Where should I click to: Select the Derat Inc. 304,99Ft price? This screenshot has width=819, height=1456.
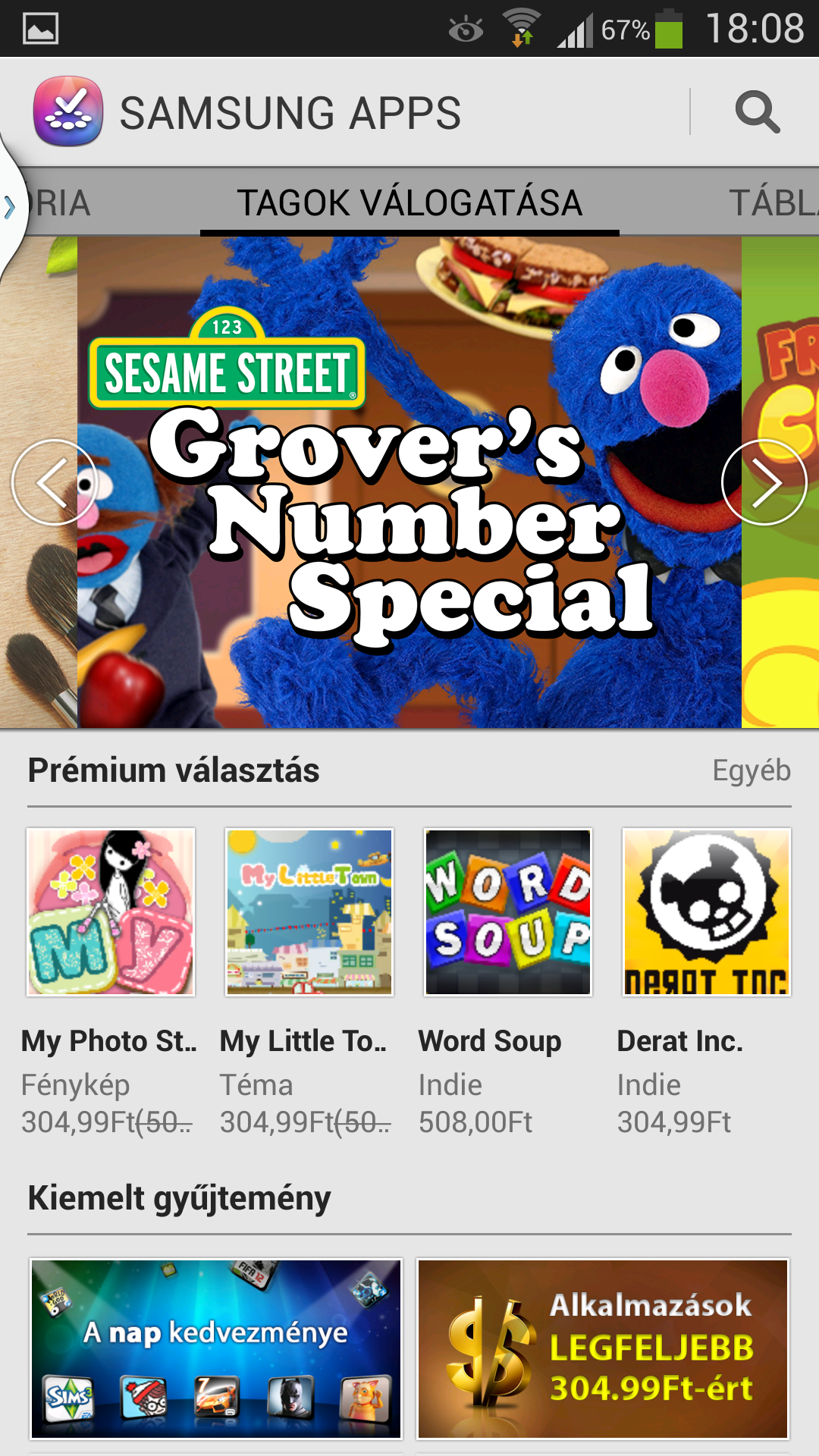click(674, 1122)
